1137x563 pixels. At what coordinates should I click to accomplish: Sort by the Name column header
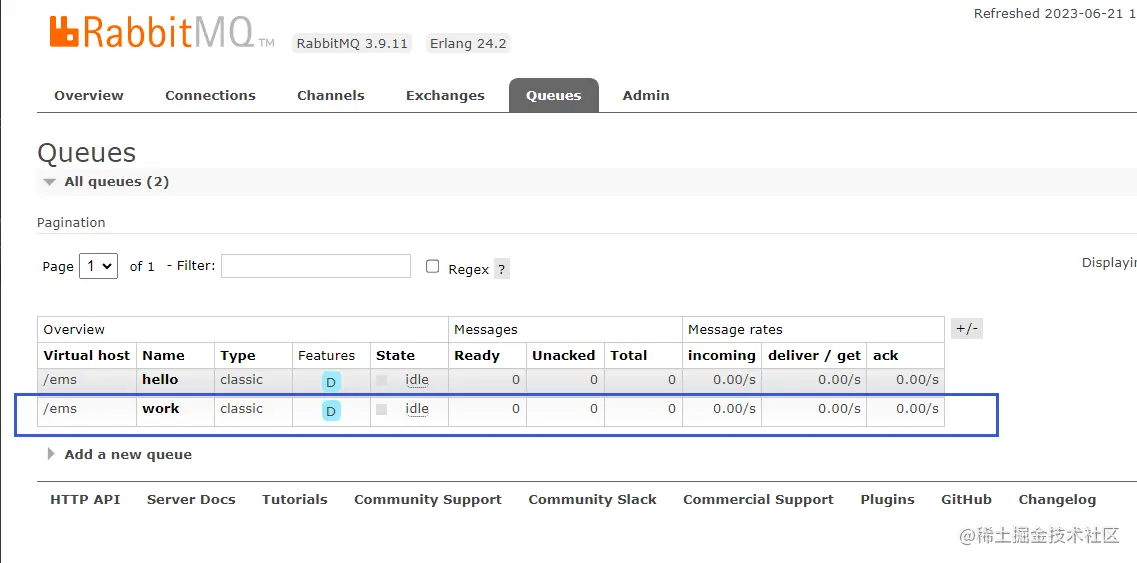click(x=163, y=356)
